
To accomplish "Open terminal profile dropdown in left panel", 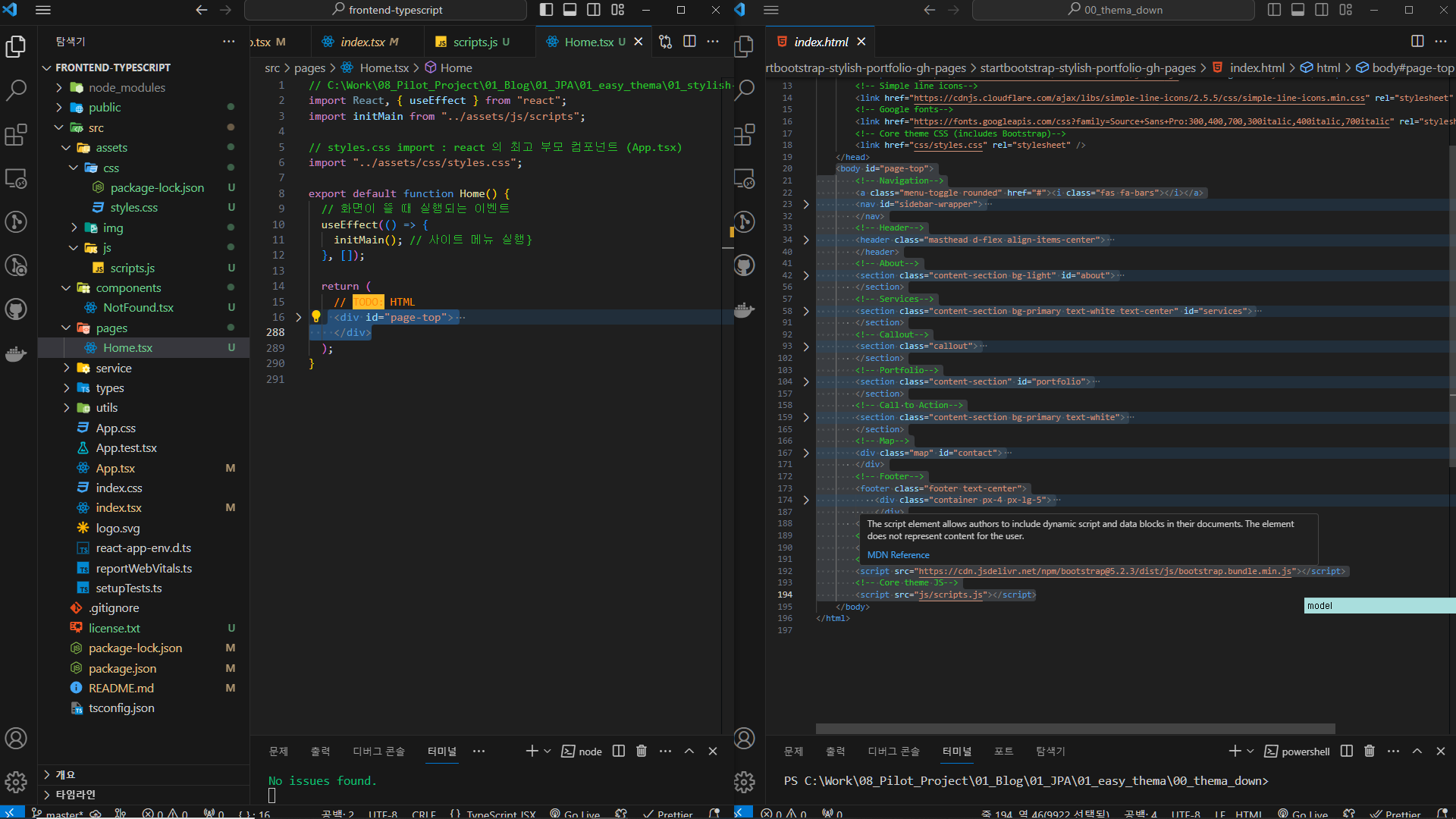I will click(x=547, y=751).
